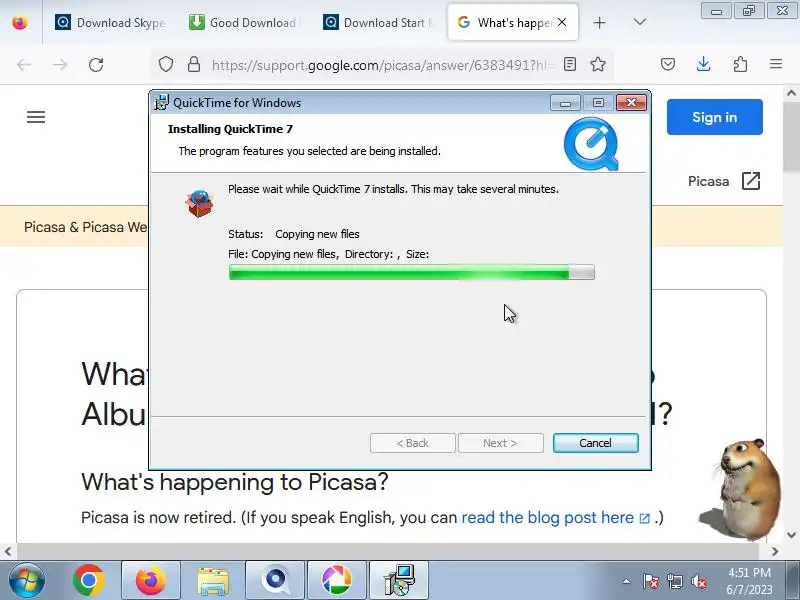The width and height of the screenshot is (800, 600).
Task: Switch to the Good Download tab
Action: pos(243,22)
